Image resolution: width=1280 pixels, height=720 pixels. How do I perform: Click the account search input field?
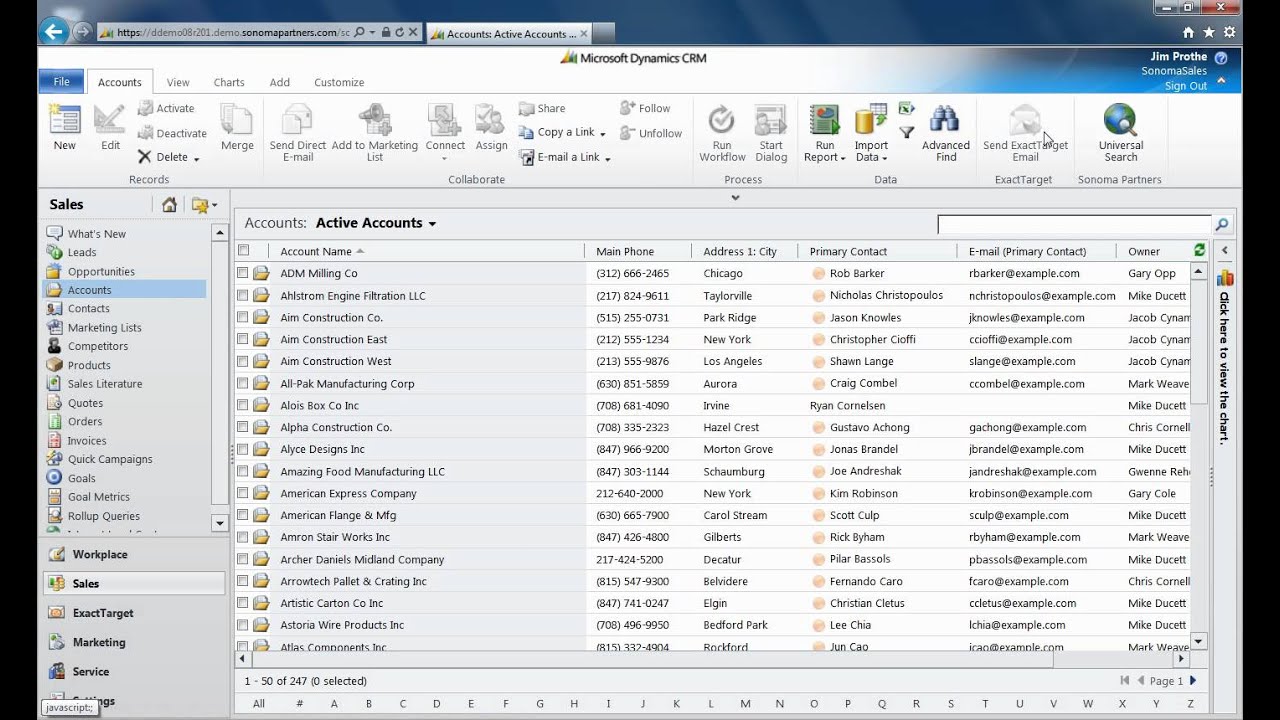pos(1074,225)
